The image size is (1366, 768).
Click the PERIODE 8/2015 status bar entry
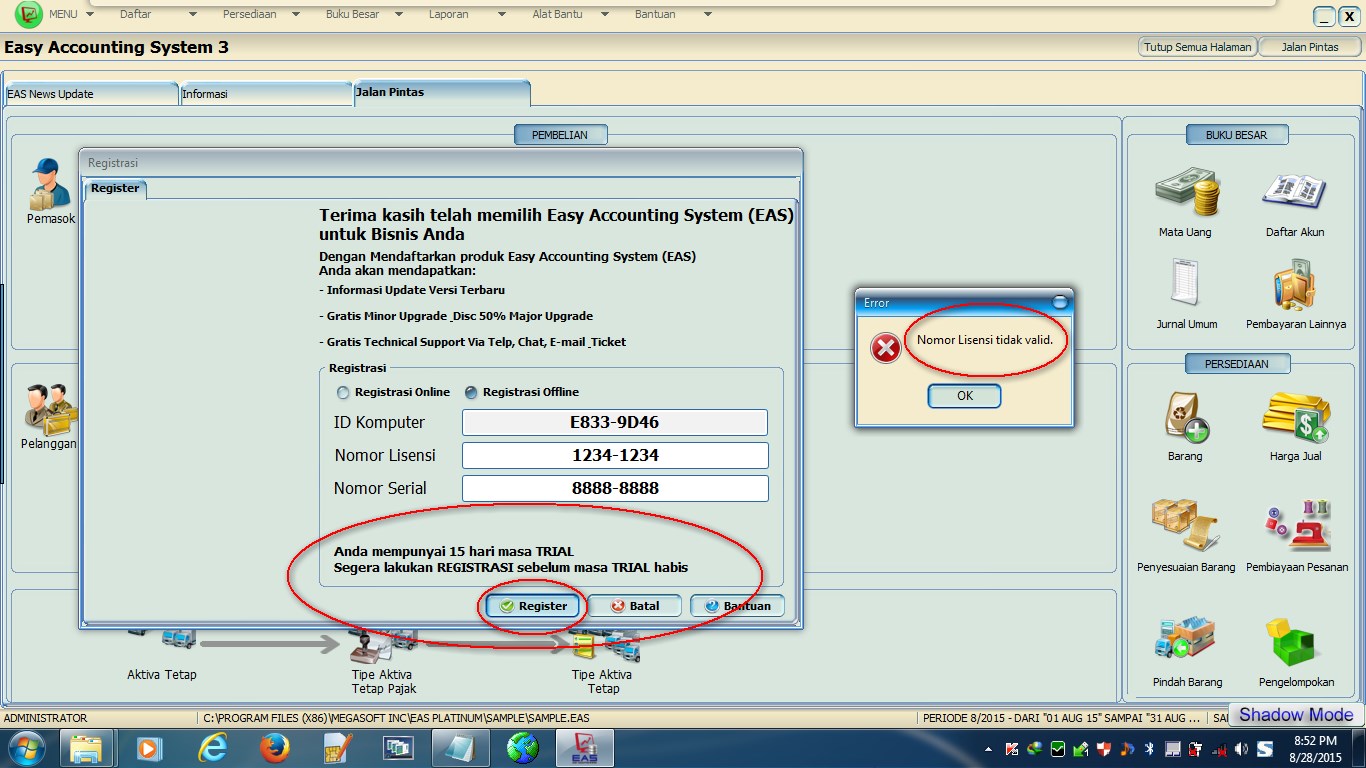click(x=1061, y=718)
